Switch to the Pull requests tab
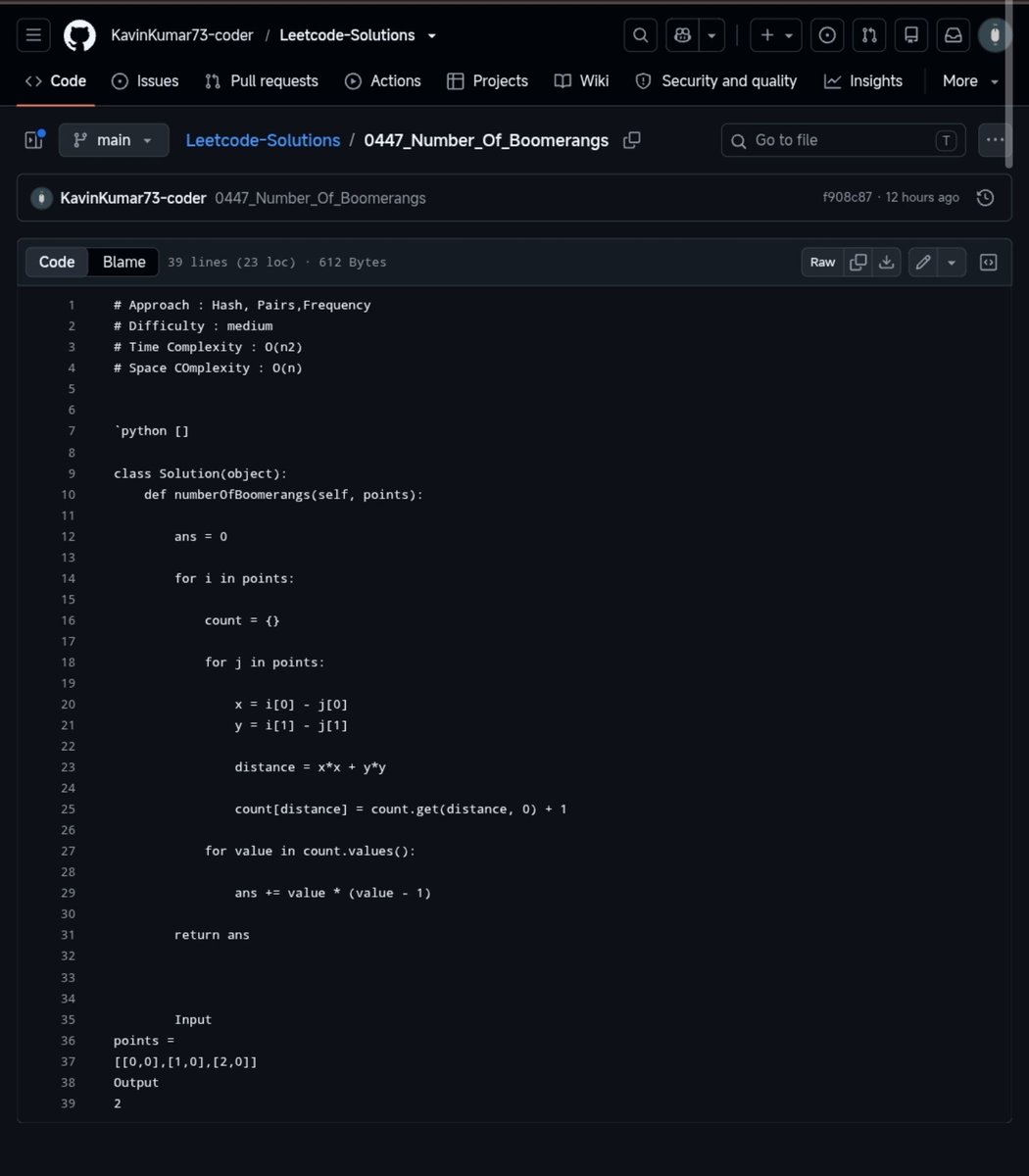The image size is (1029, 1176). (262, 81)
